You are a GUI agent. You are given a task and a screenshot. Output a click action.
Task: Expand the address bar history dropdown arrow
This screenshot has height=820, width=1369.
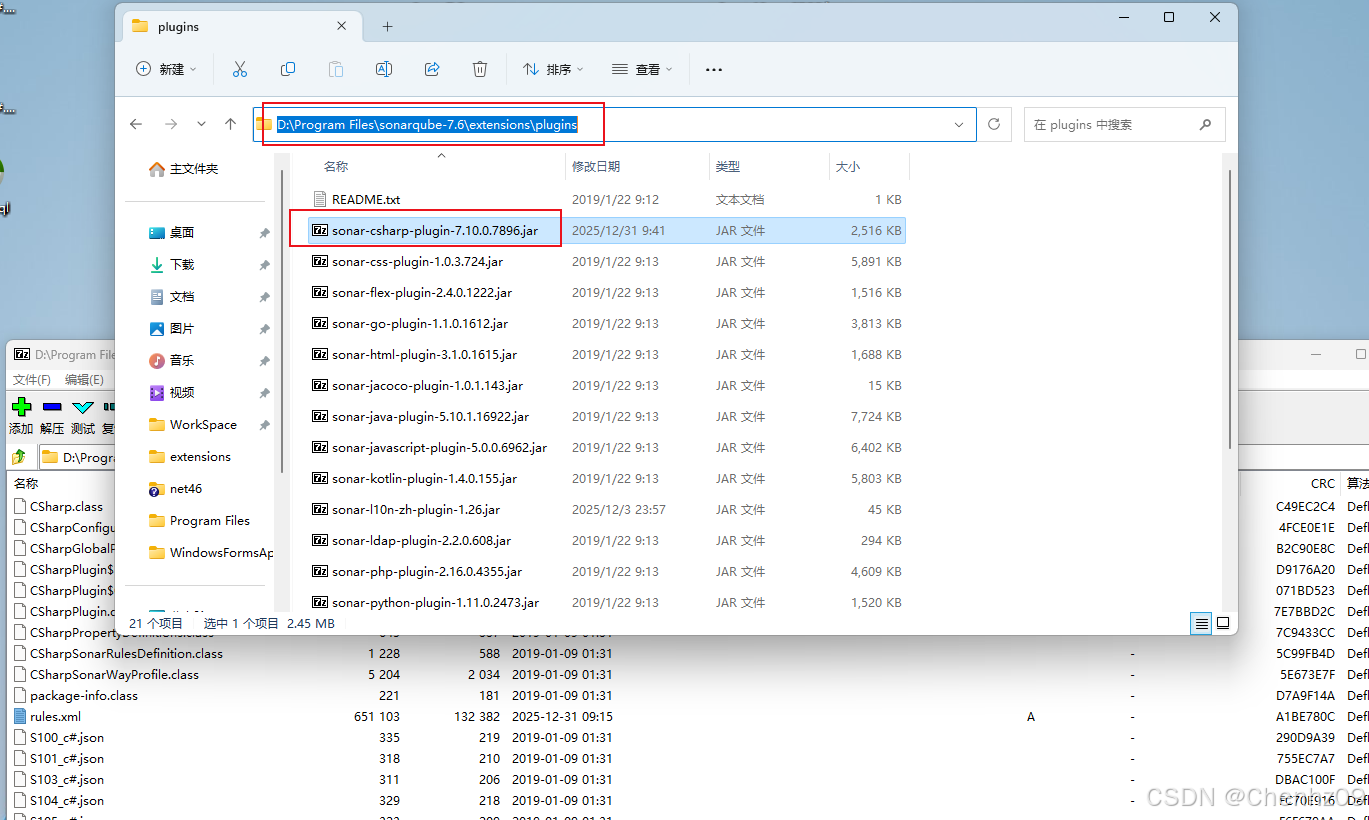click(959, 124)
